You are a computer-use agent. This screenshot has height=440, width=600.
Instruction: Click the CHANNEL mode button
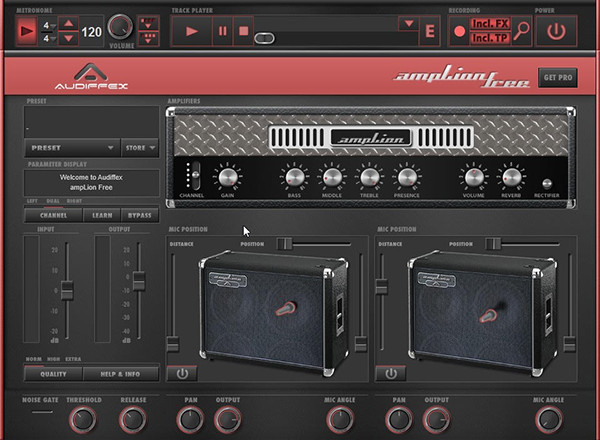53,215
